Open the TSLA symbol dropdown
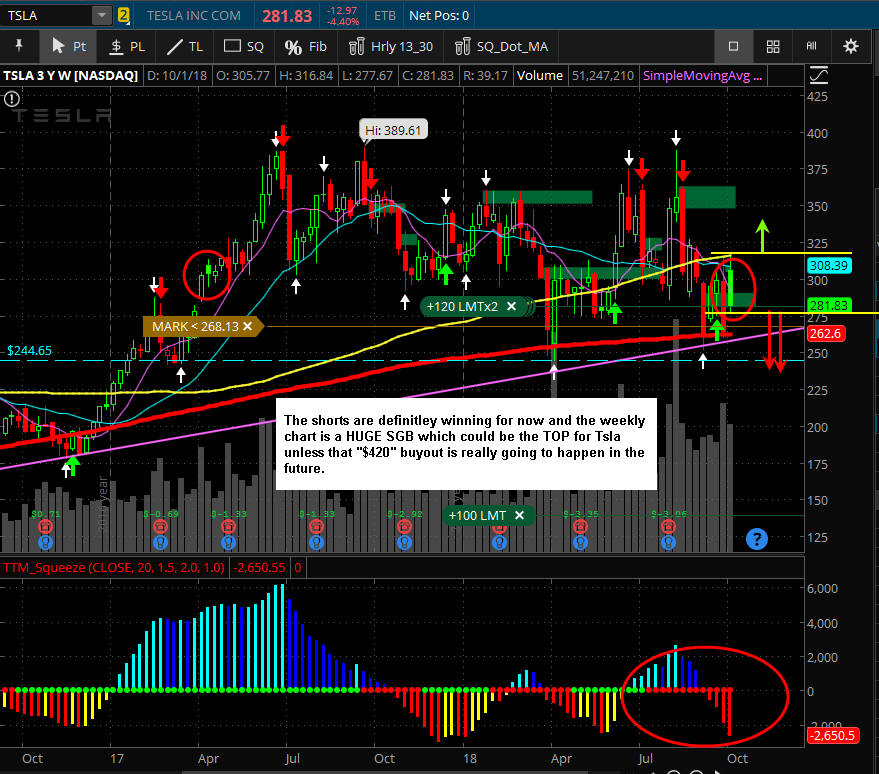 click(x=102, y=15)
